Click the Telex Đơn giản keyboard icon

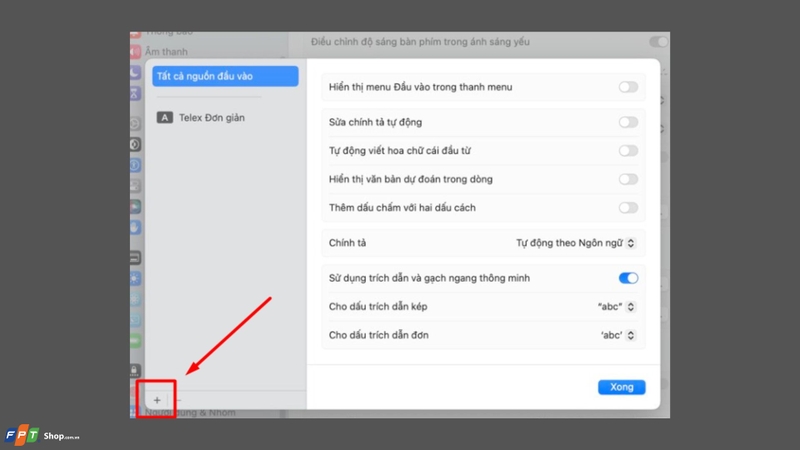pyautogui.click(x=164, y=118)
